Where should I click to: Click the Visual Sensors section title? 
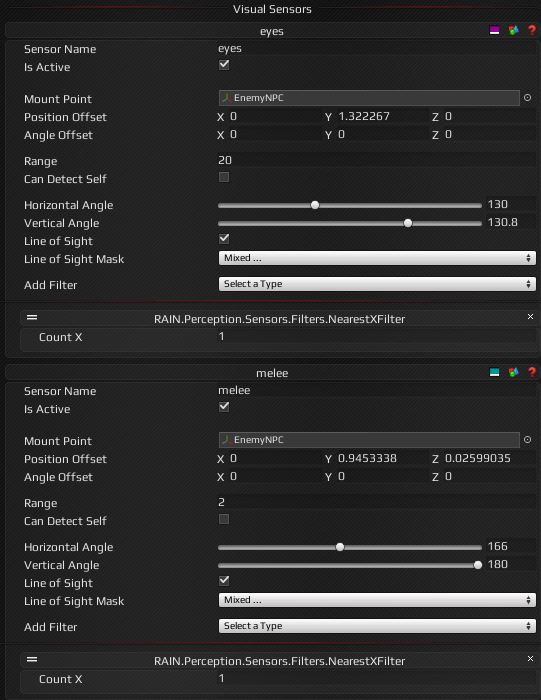tap(272, 9)
